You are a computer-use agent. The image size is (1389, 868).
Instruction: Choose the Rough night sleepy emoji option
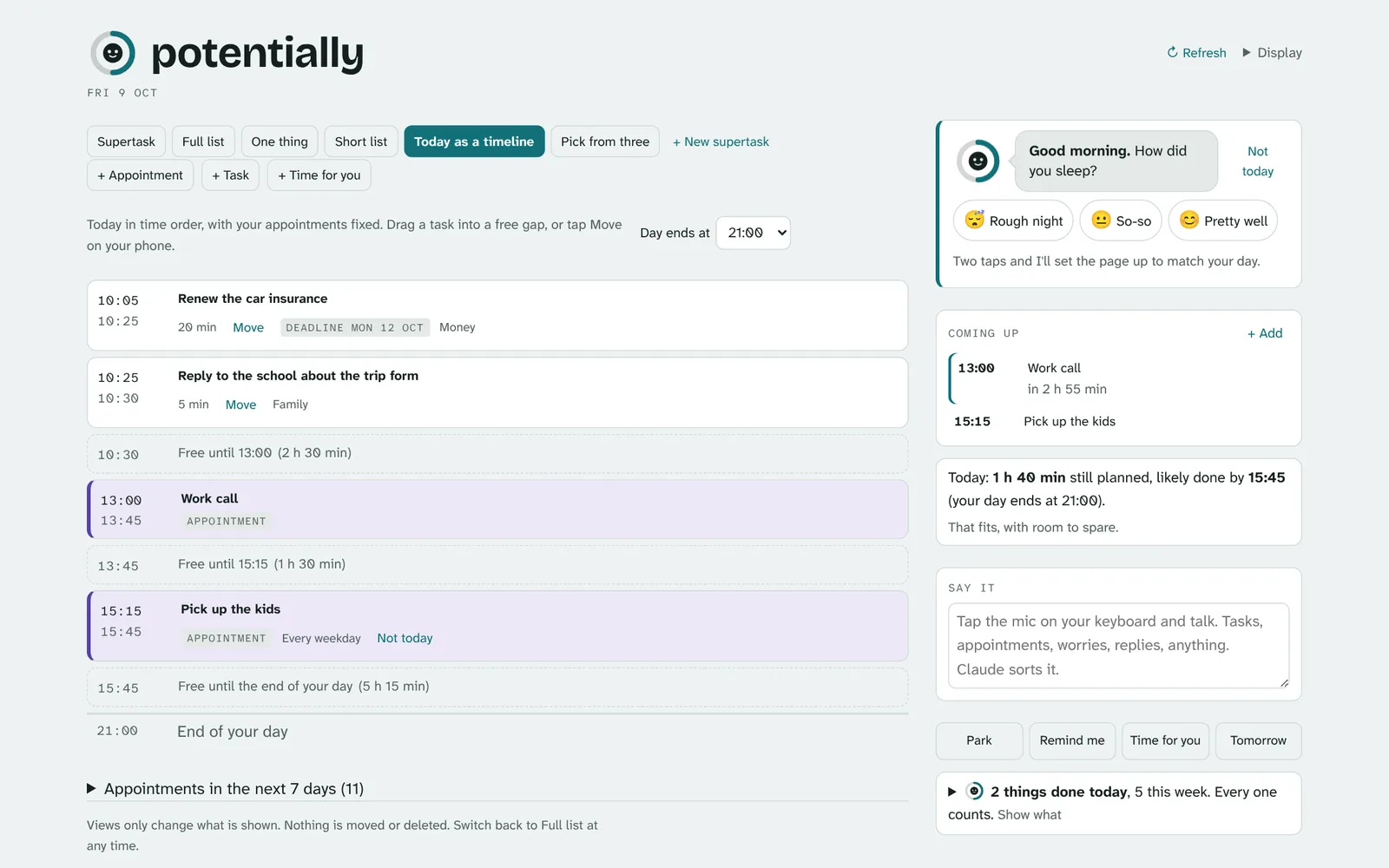[1013, 221]
